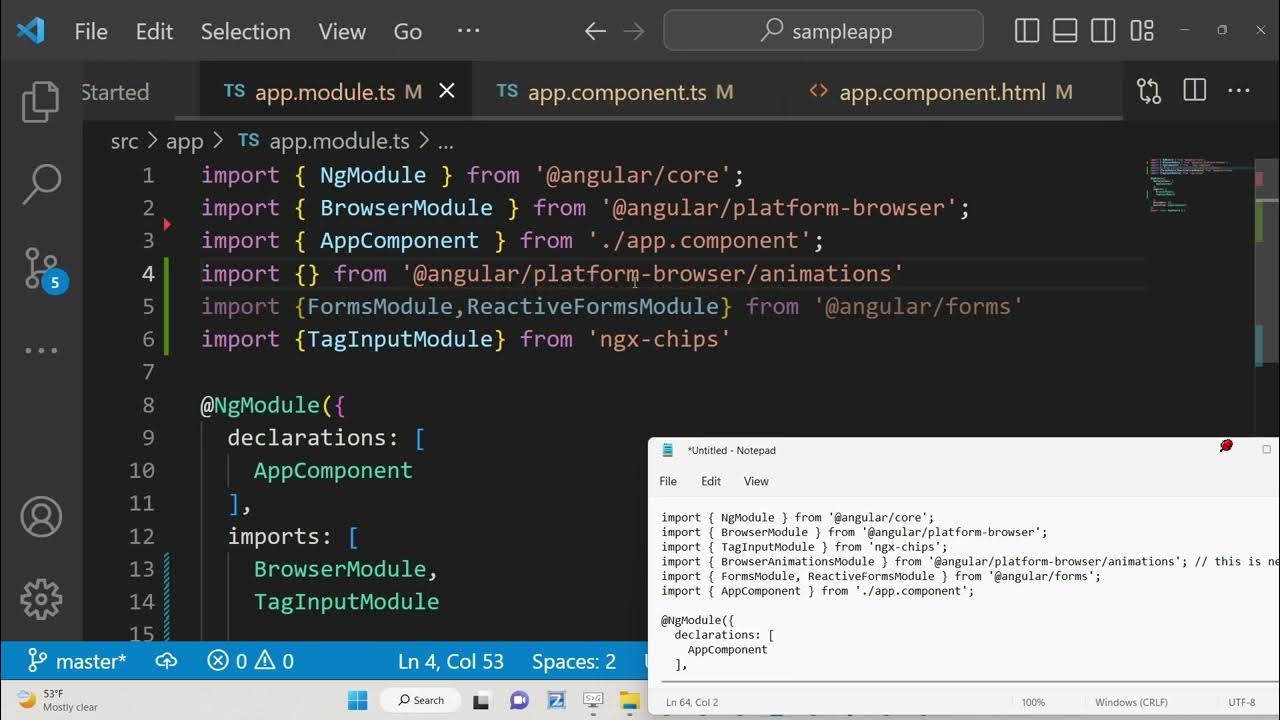Toggle the primary side bar layout
The height and width of the screenshot is (720, 1280).
tap(1027, 31)
